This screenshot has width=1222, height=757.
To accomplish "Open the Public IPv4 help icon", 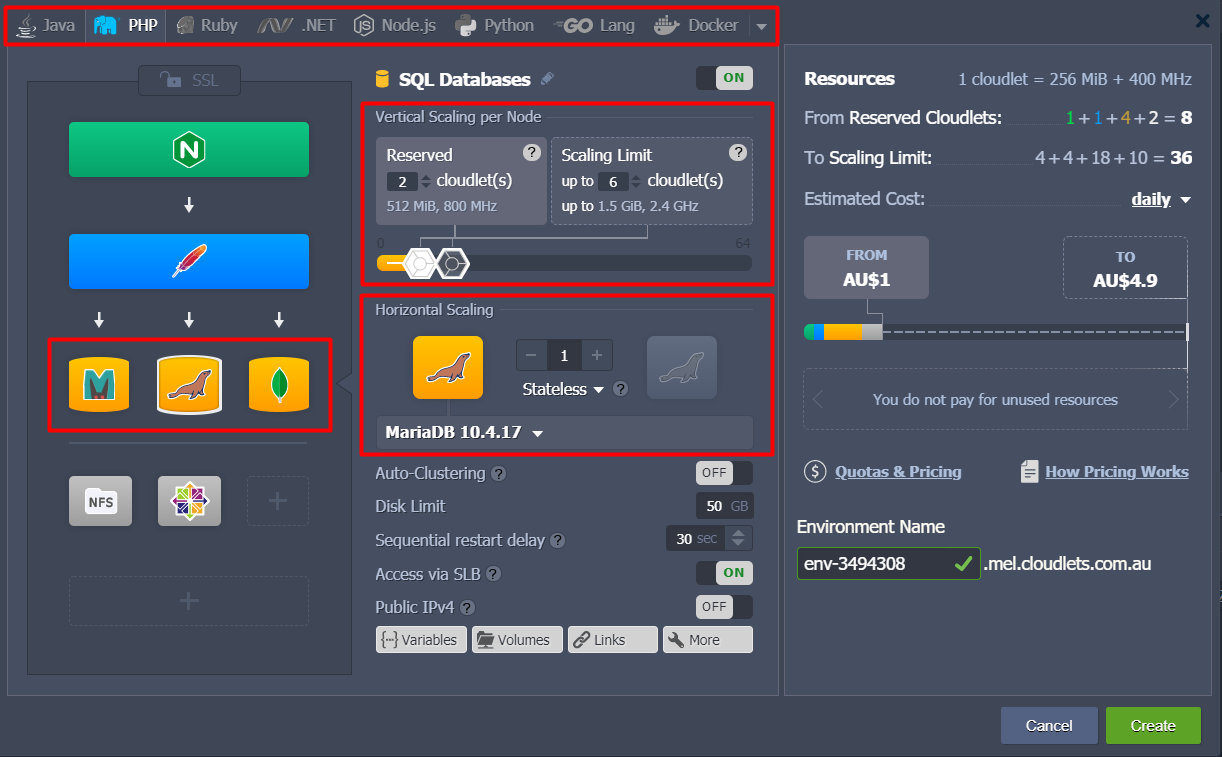I will click(467, 607).
